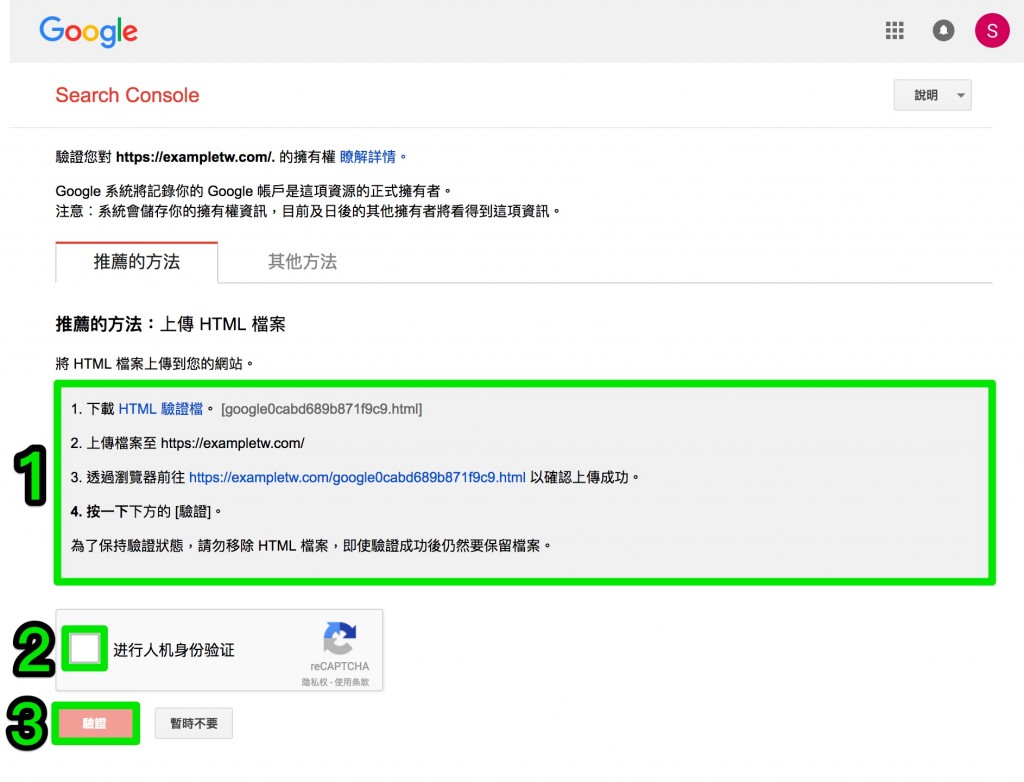Image resolution: width=1024 pixels, height=782 pixels.
Task: Click the 进行人机身份验证 label
Action: click(174, 650)
